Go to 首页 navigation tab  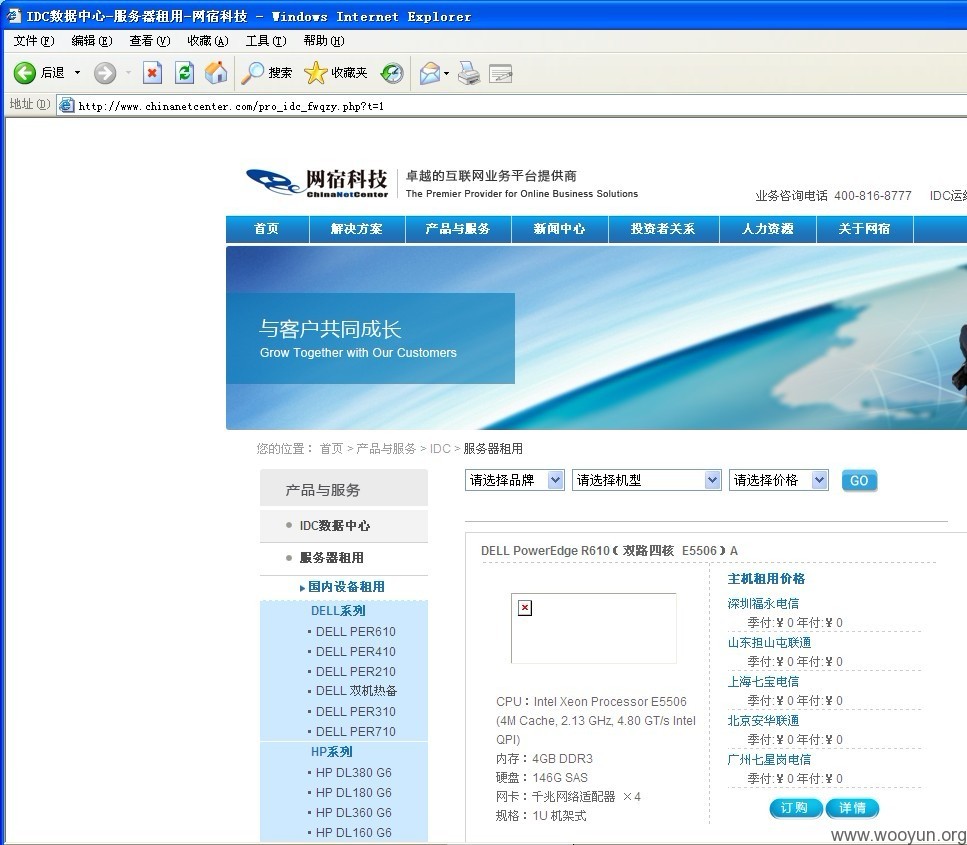pyautogui.click(x=267, y=229)
